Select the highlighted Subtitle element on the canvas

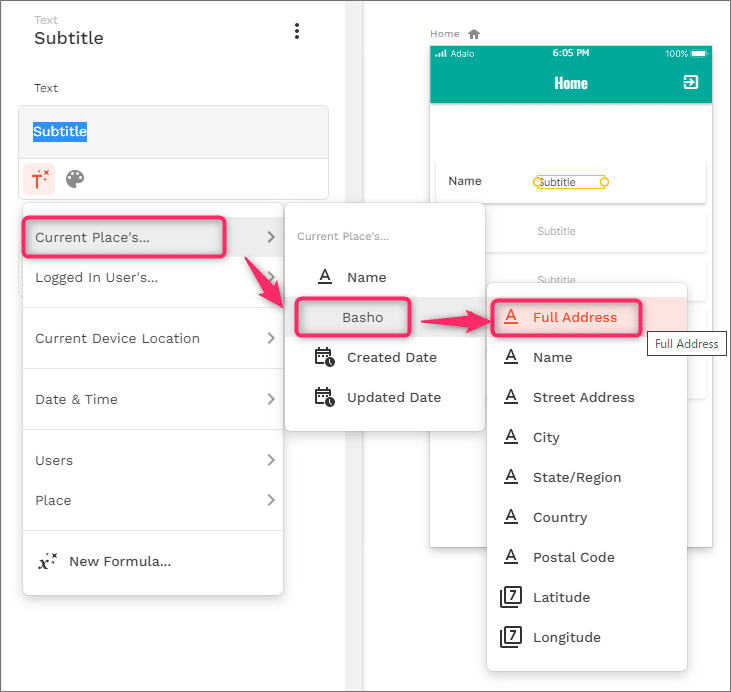[571, 182]
